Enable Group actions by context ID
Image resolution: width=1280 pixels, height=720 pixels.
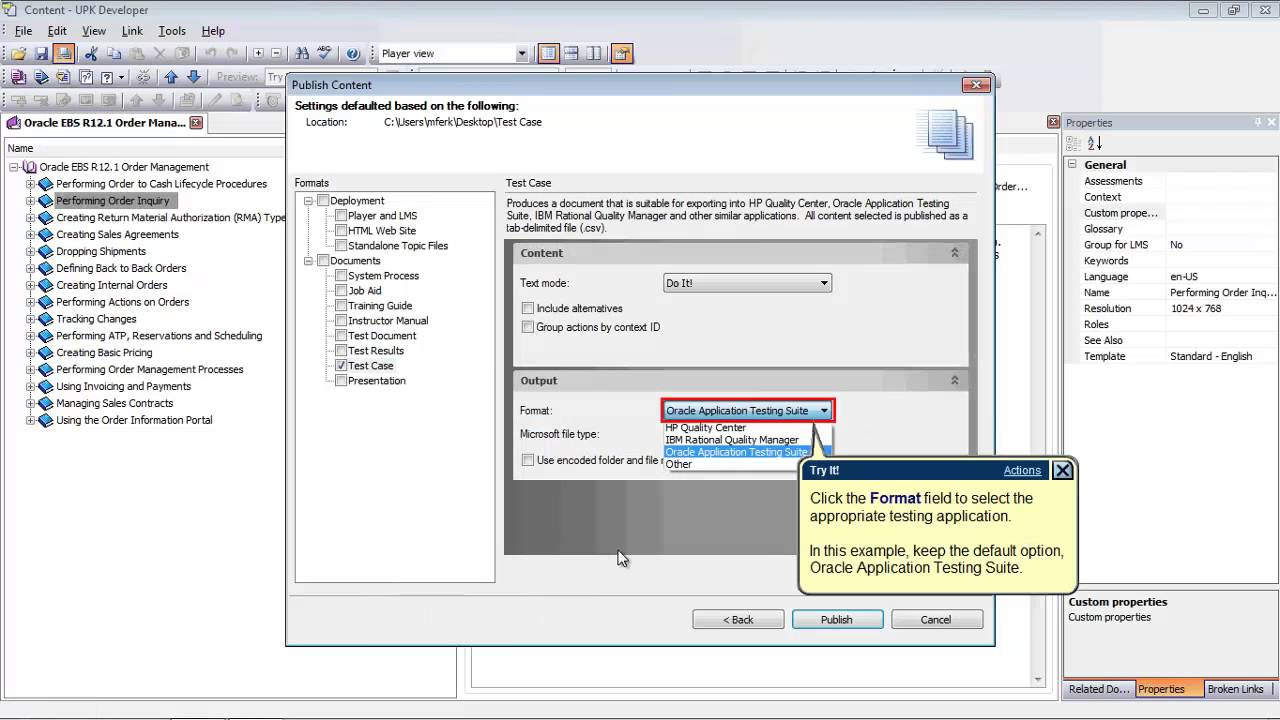[x=528, y=327]
